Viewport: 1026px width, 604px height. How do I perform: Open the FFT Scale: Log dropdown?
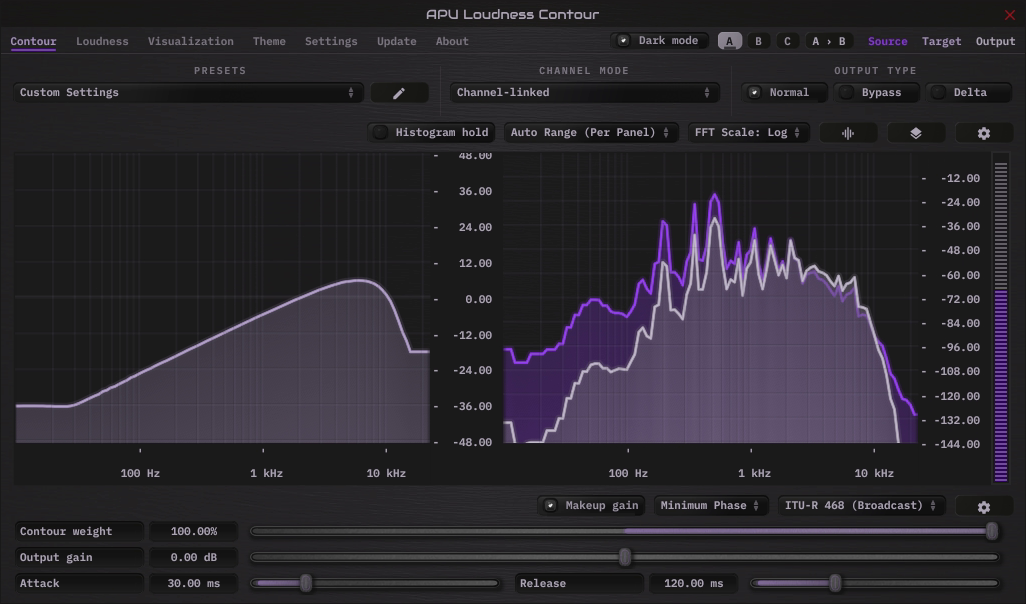tap(749, 133)
